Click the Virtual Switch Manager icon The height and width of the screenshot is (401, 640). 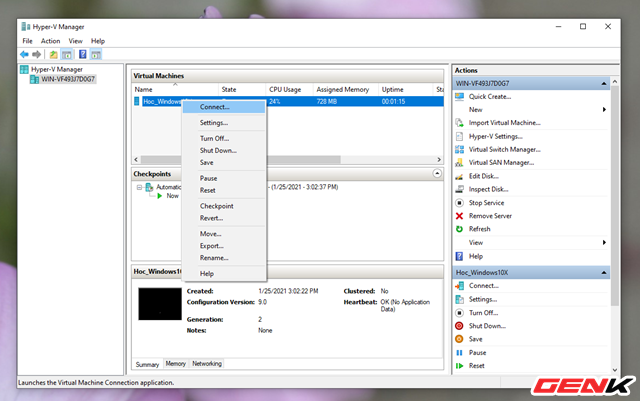(x=460, y=149)
